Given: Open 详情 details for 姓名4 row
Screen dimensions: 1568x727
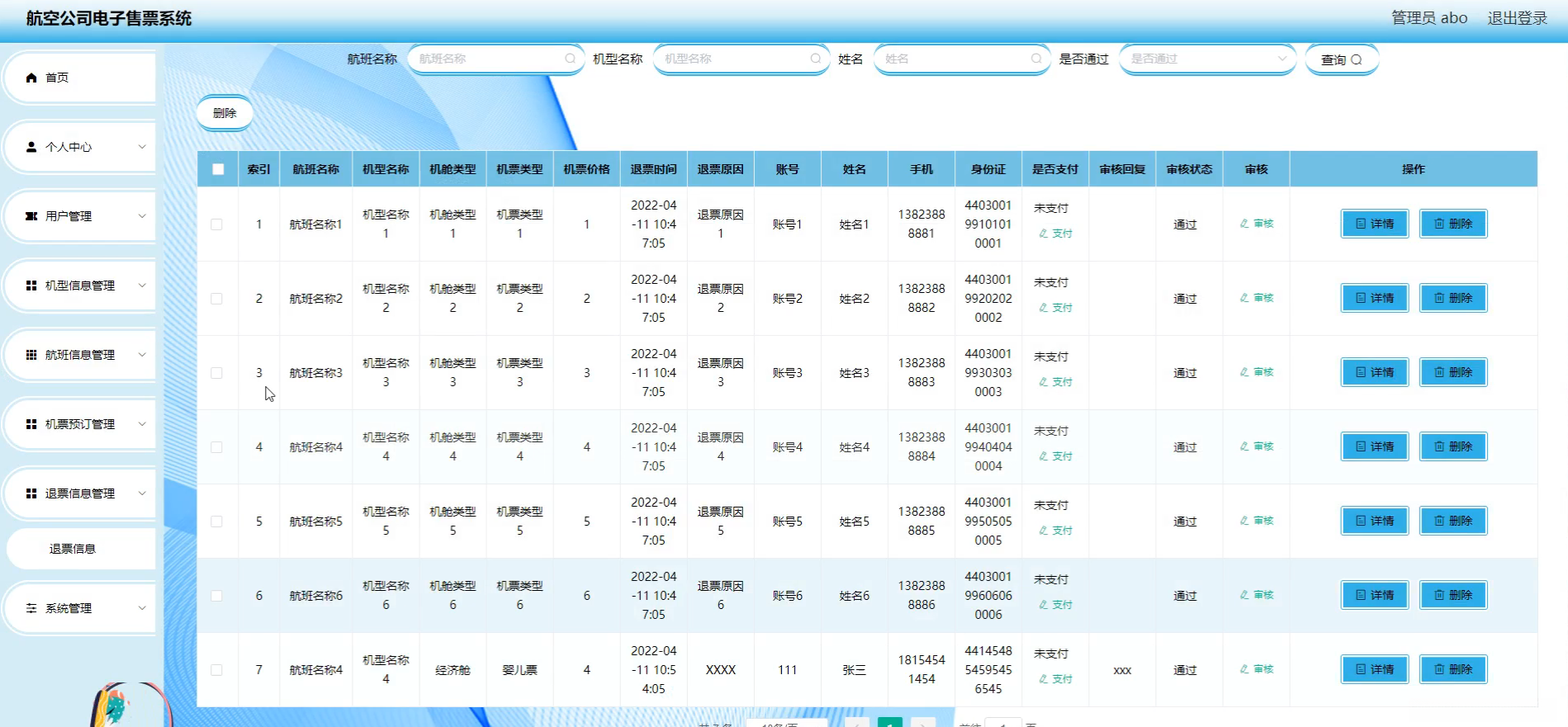Looking at the screenshot, I should click(x=1375, y=446).
